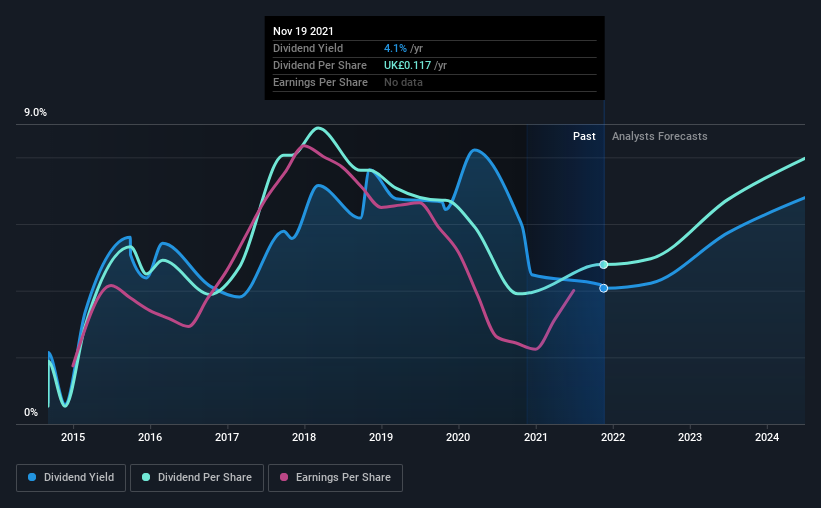The image size is (821, 508).
Task: Toggle the Dividend Yield legend button
Action: point(71,478)
